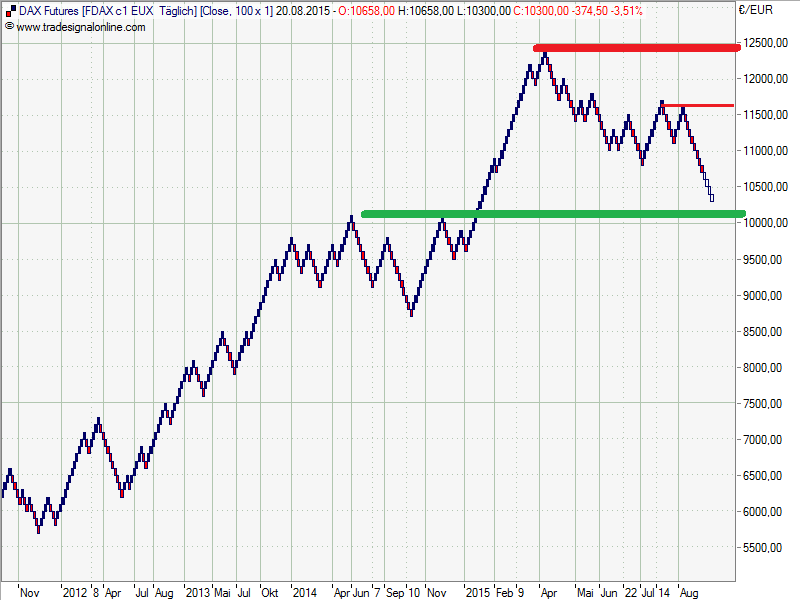Click the last hollow Renko brick

point(712,198)
